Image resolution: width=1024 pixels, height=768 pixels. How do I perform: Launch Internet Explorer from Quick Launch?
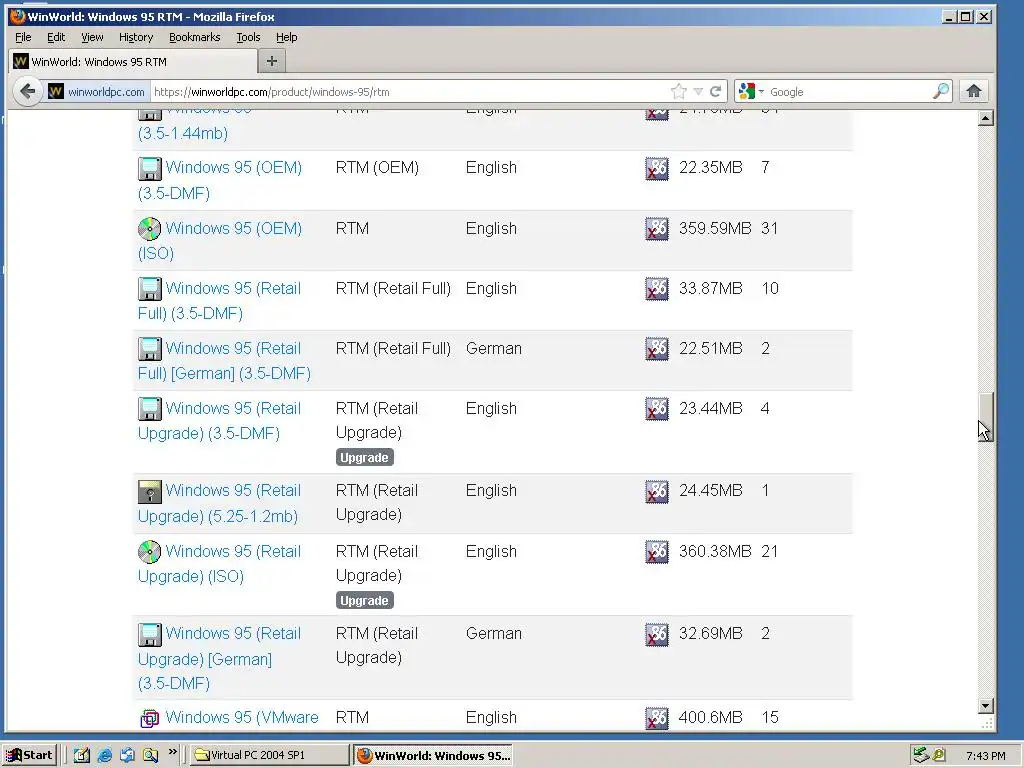click(x=104, y=755)
